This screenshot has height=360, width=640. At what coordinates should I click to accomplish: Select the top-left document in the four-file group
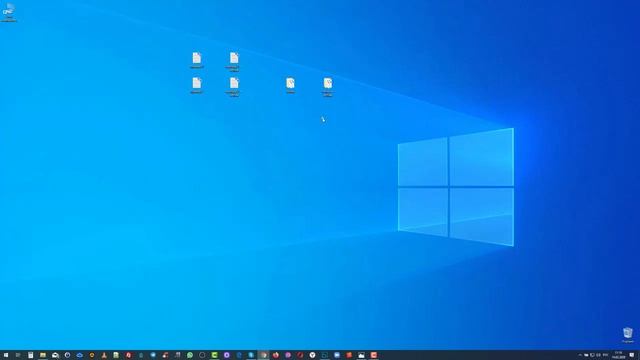197,60
